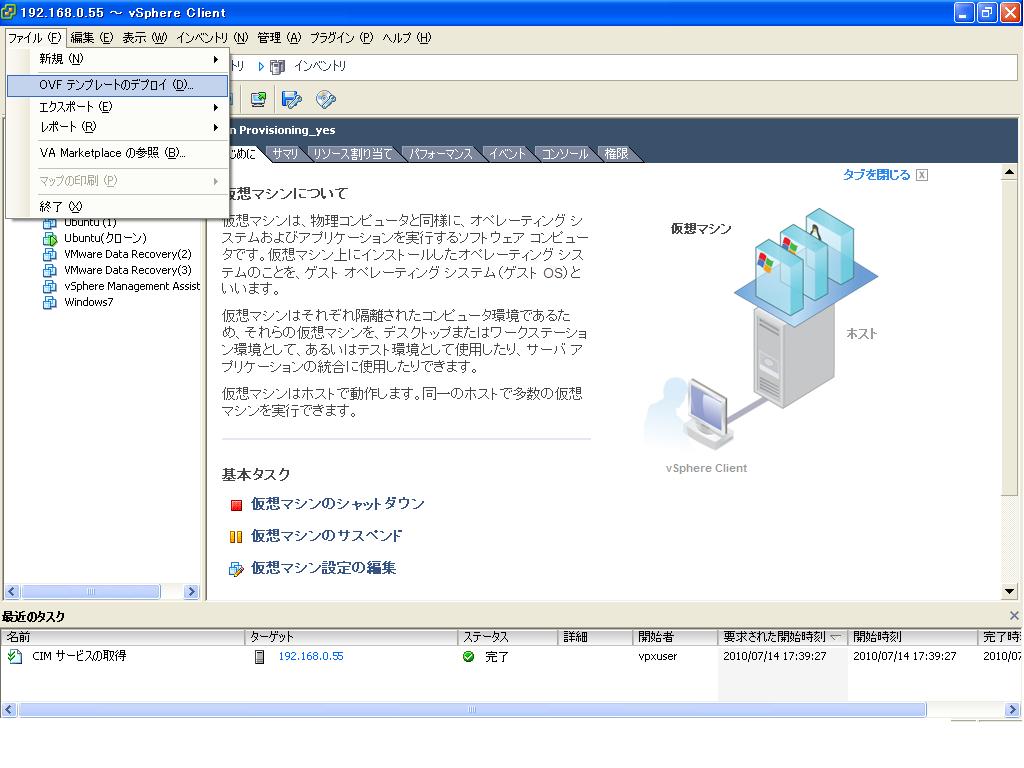This screenshot has height=768, width=1024.
Task: Open the プラグイン (P) menu
Action: (342, 38)
